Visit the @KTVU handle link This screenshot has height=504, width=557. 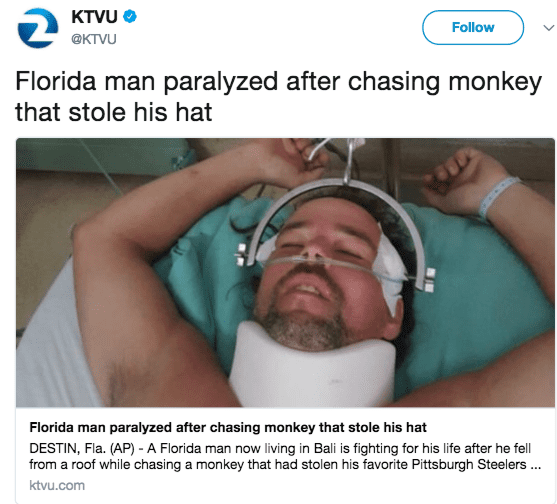click(x=94, y=39)
